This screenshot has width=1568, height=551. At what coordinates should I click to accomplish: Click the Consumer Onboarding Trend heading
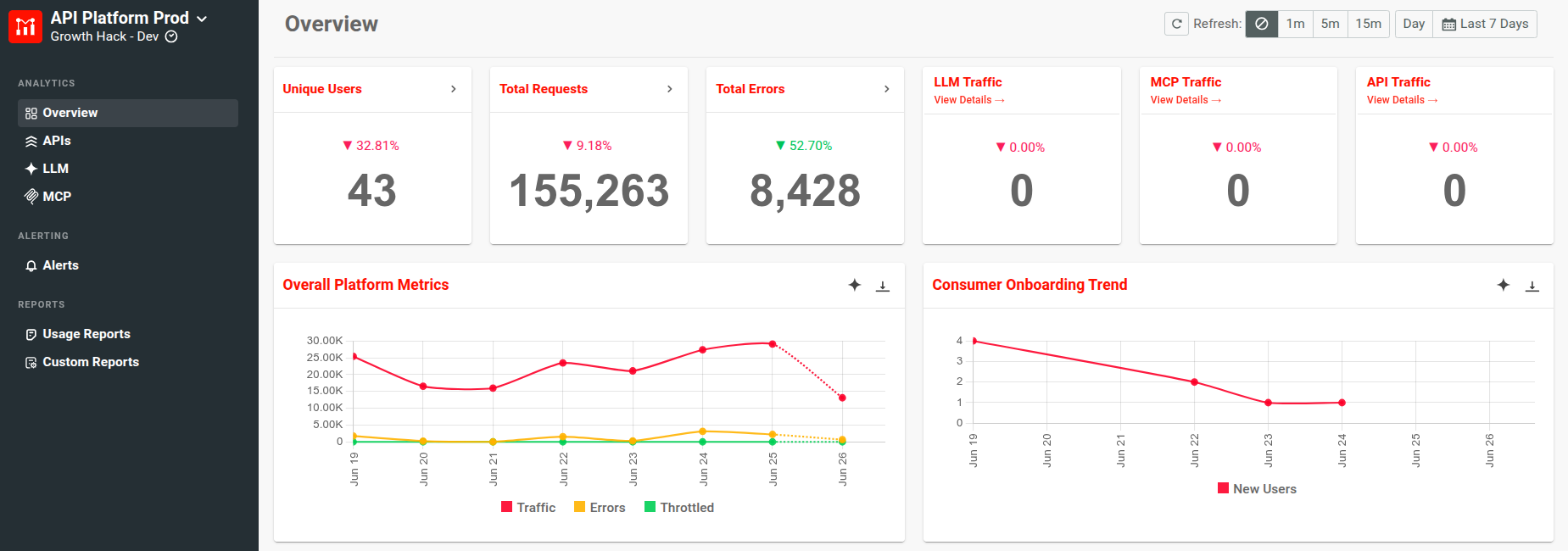1030,285
